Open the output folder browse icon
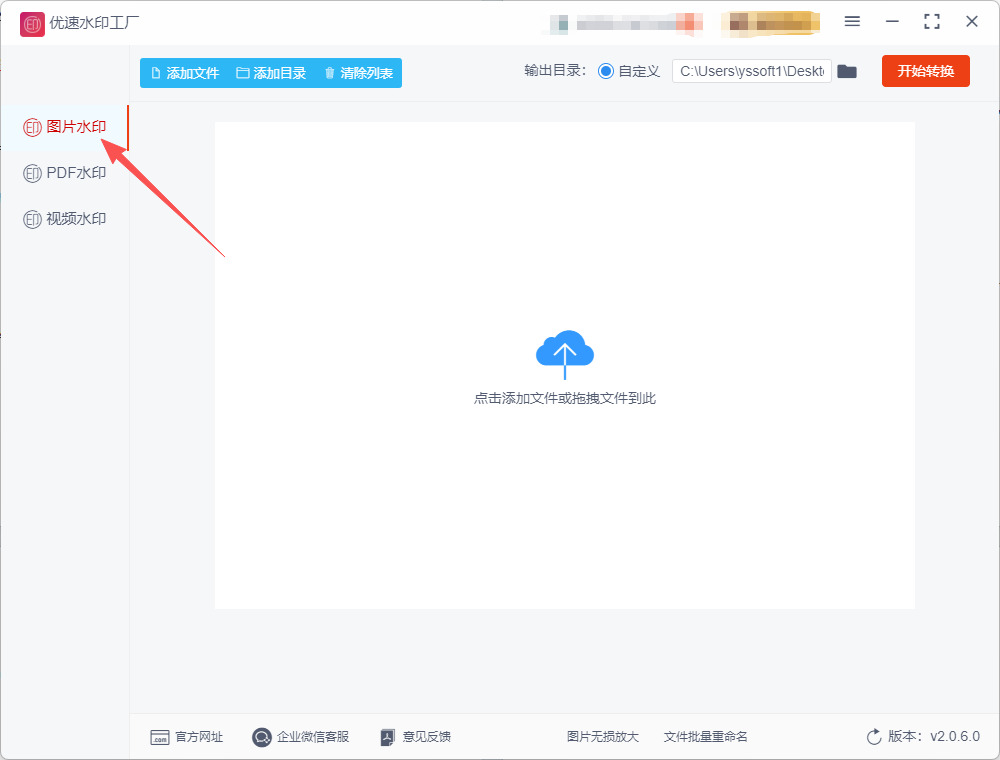1000x760 pixels. point(847,71)
